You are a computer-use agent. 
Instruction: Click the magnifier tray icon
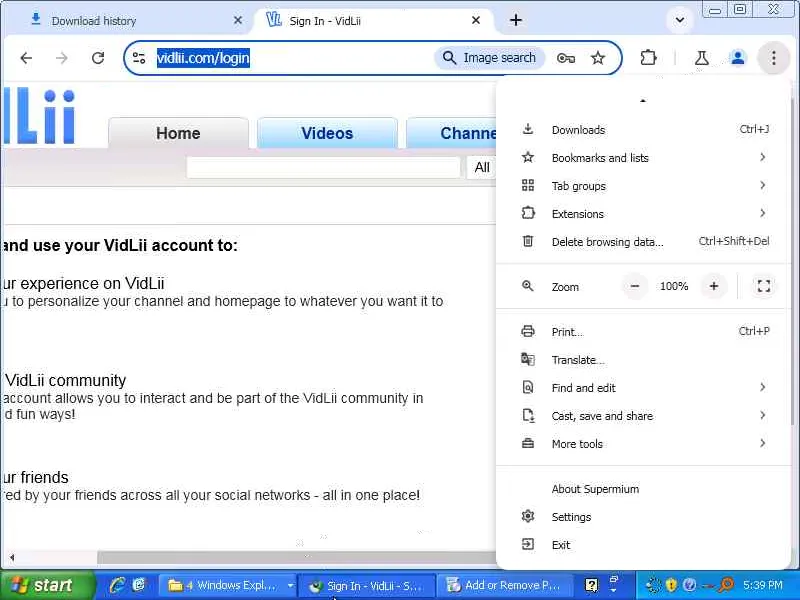(726, 585)
